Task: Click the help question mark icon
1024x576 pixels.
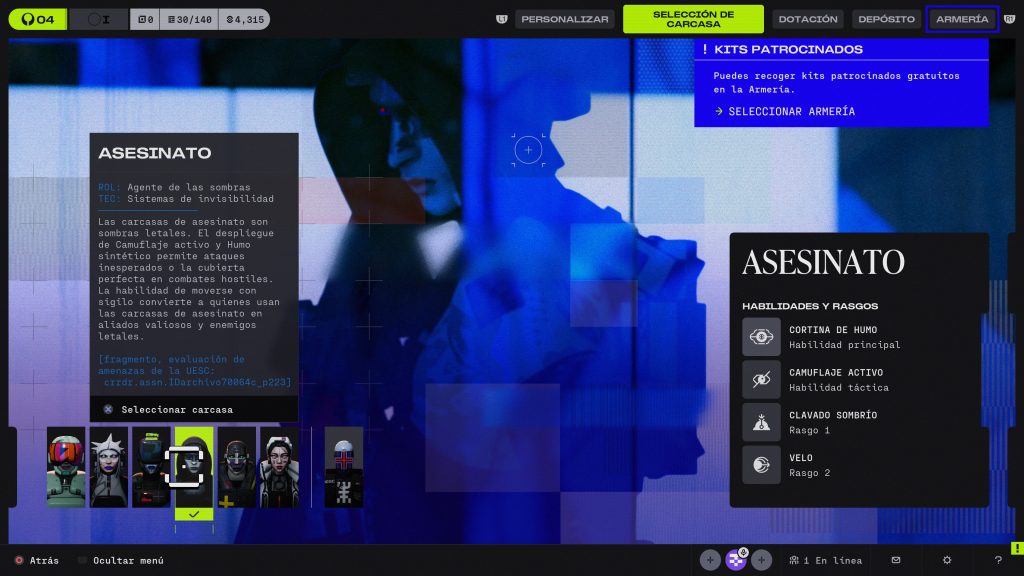Action: click(x=997, y=560)
